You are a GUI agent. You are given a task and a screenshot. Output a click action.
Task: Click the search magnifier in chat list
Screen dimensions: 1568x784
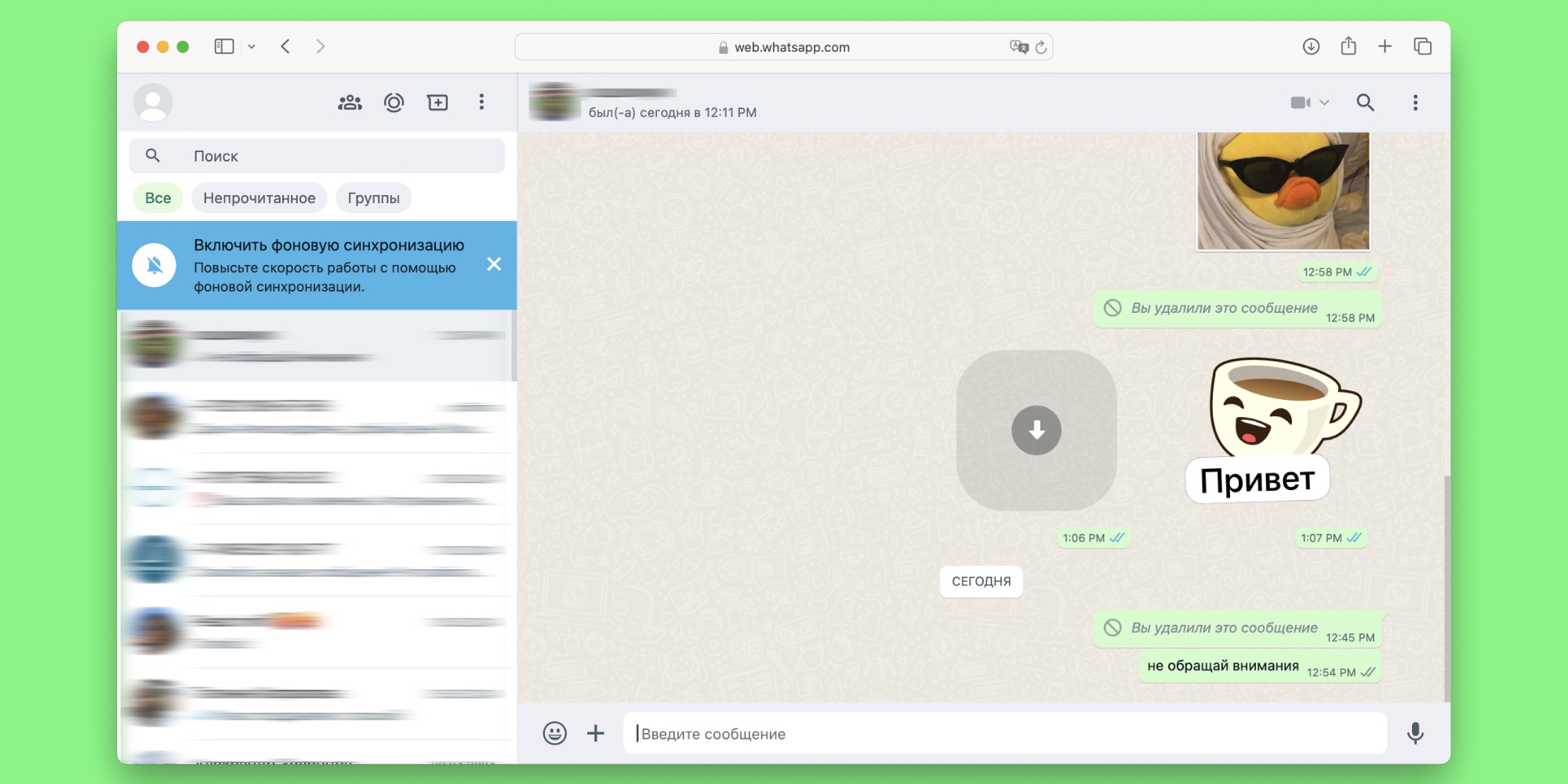click(153, 156)
